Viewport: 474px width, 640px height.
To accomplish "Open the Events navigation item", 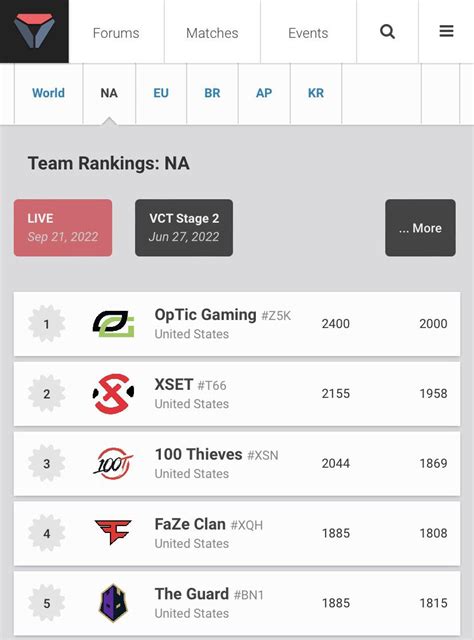I will pos(308,33).
